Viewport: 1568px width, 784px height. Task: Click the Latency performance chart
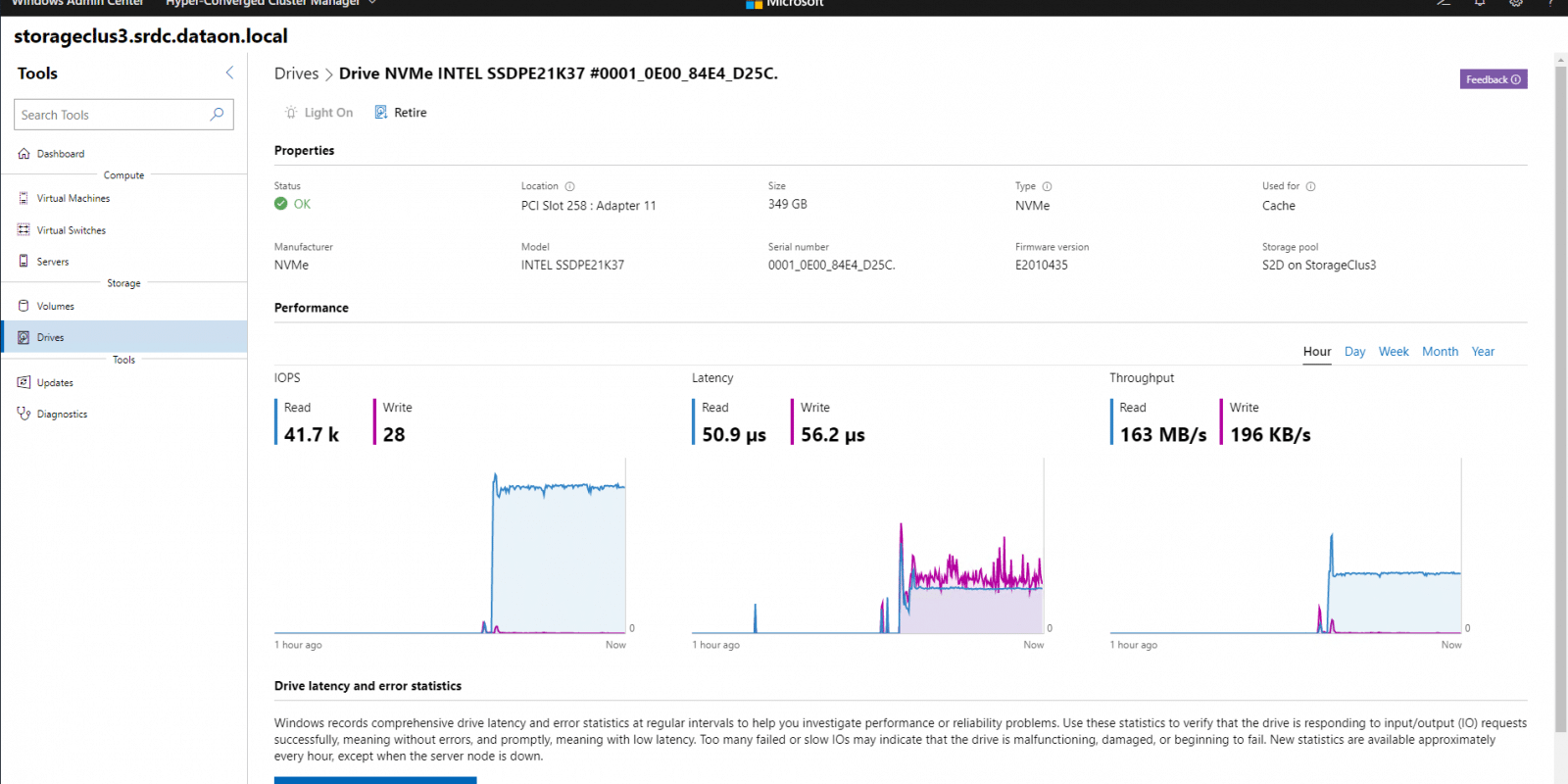point(867,546)
